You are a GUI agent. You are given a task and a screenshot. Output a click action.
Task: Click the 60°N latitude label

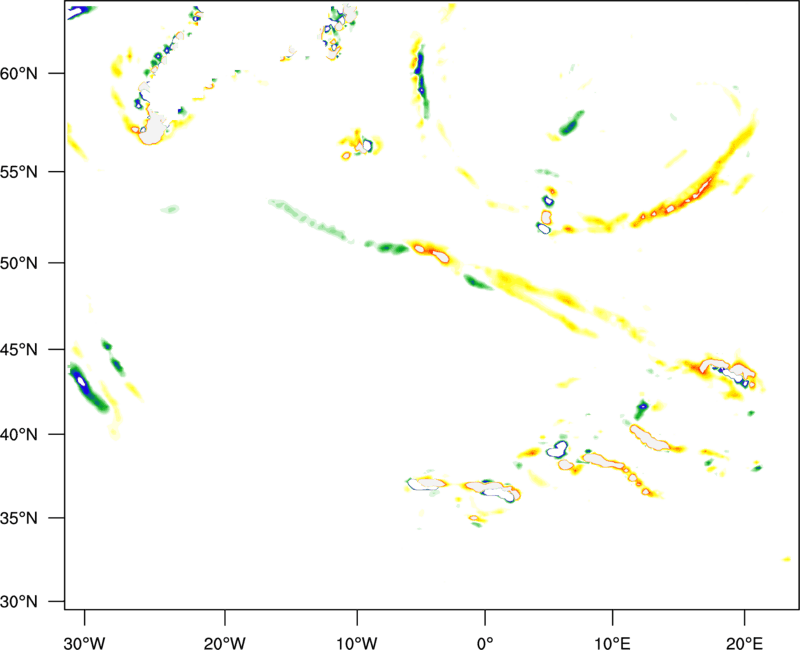[19, 74]
